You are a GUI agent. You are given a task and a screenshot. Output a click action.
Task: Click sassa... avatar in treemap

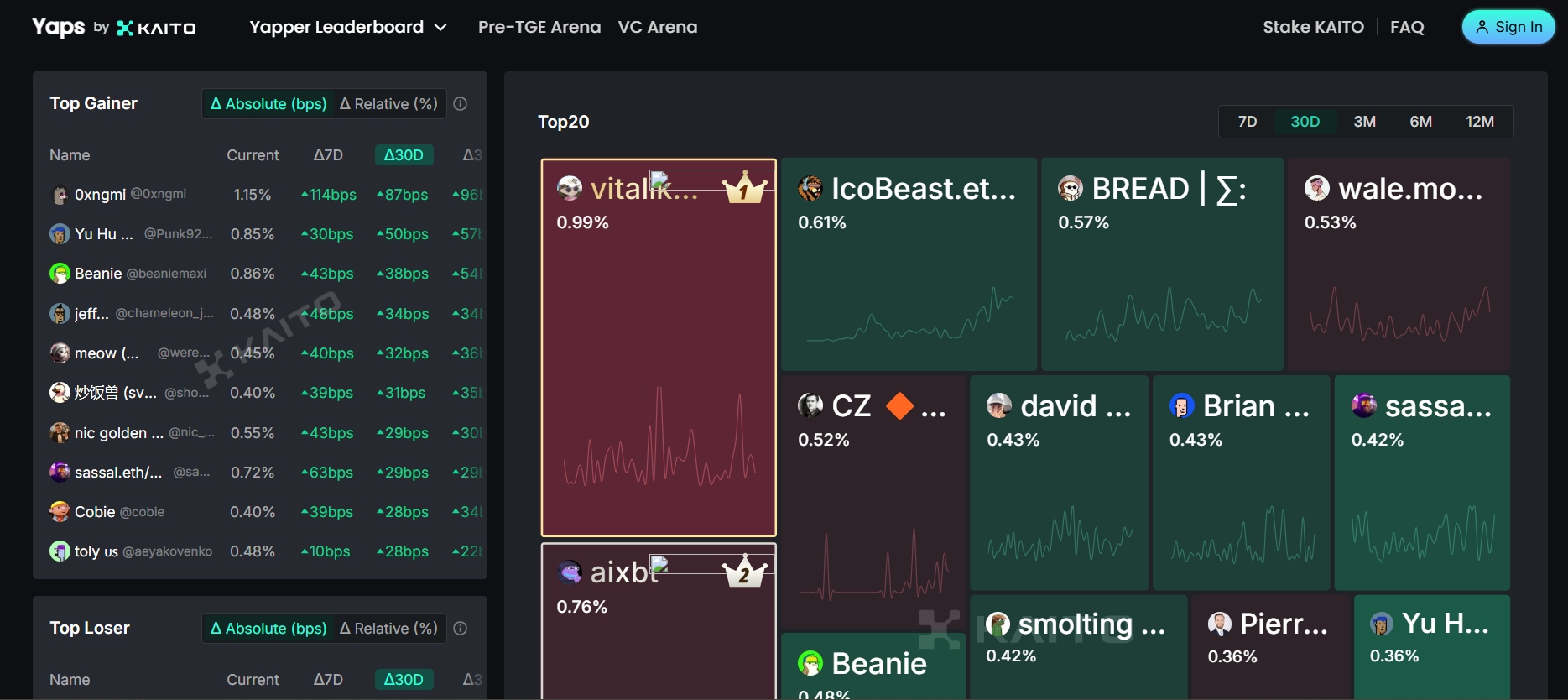1364,406
